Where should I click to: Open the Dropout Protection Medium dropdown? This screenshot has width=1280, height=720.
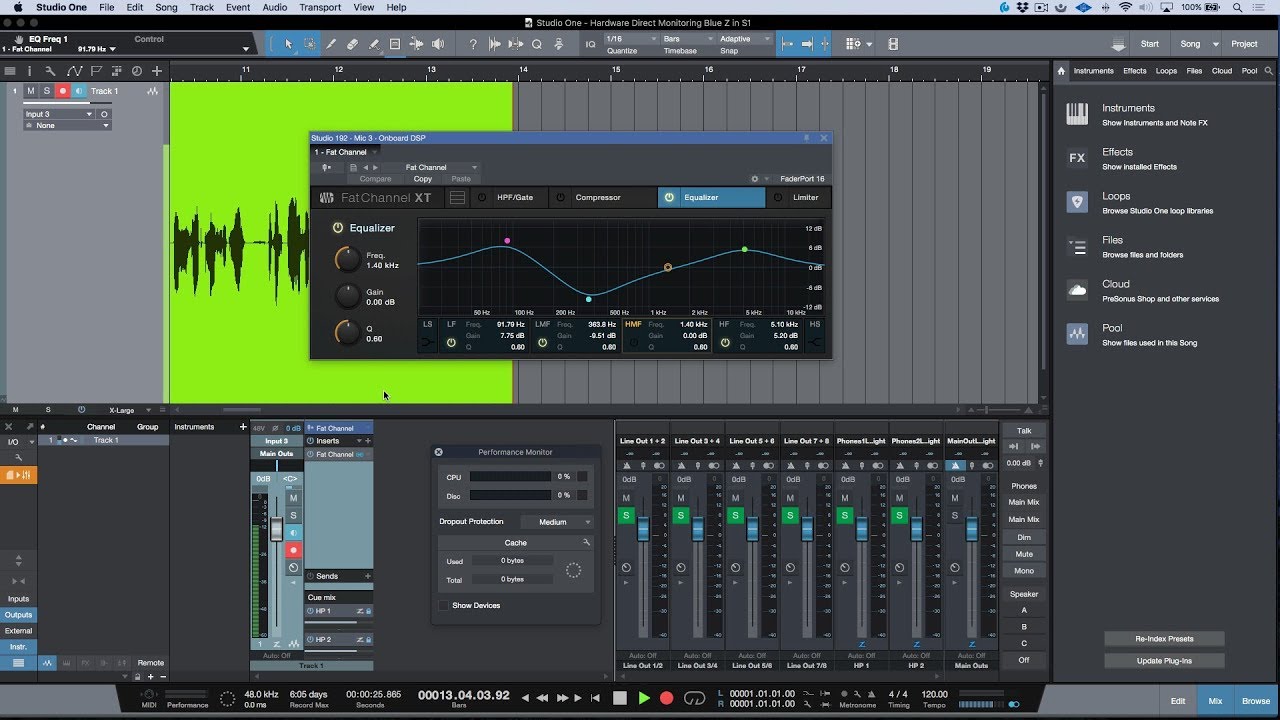[558, 522]
